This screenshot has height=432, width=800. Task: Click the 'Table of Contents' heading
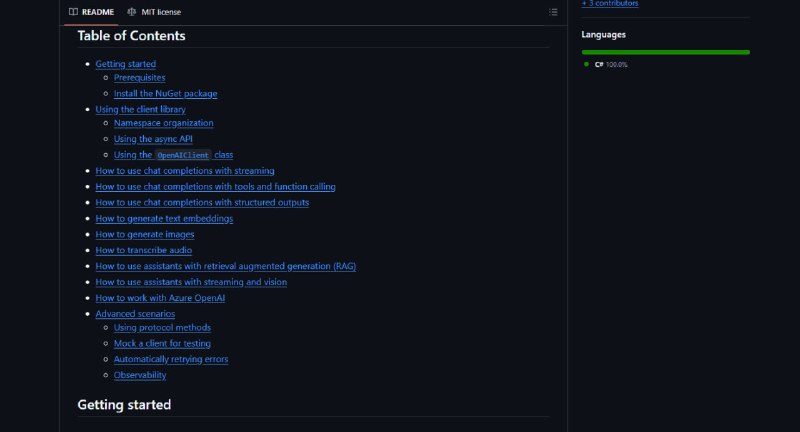point(132,36)
